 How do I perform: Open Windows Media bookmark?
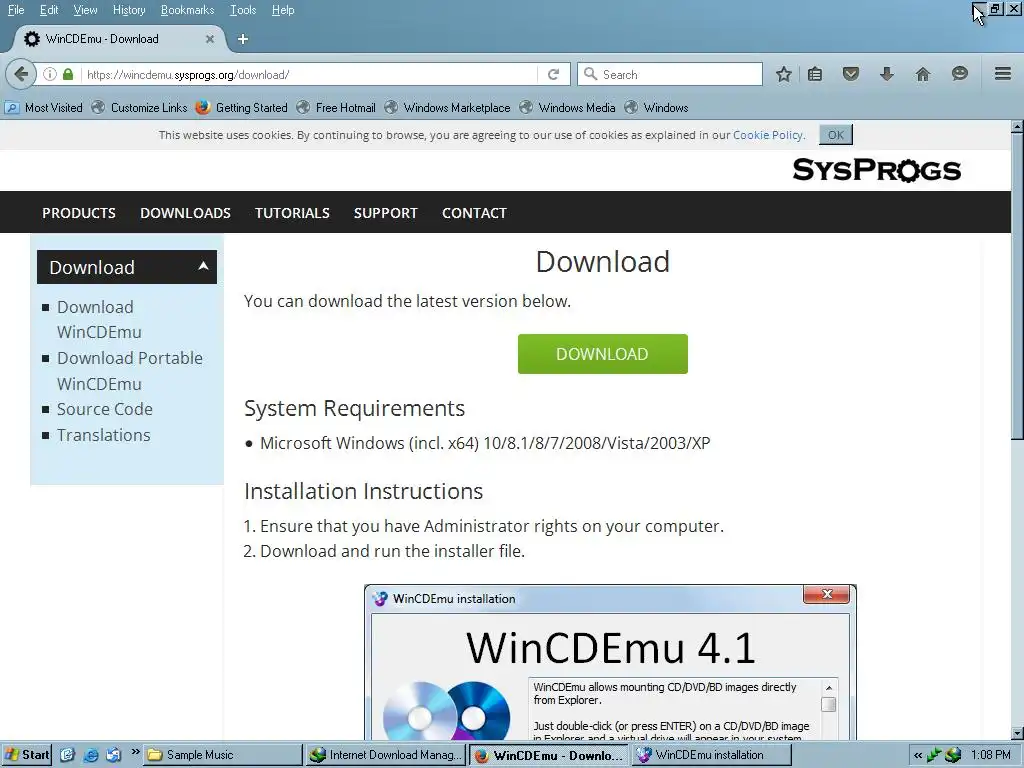(567, 108)
